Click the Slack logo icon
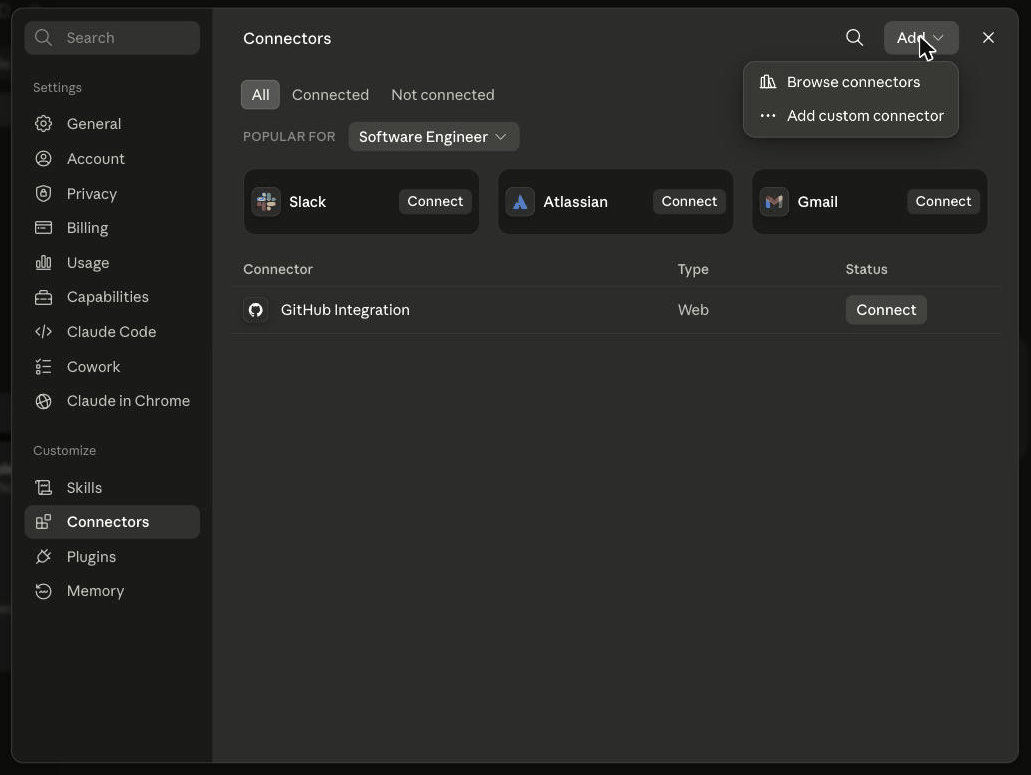1031x775 pixels. tap(266, 202)
